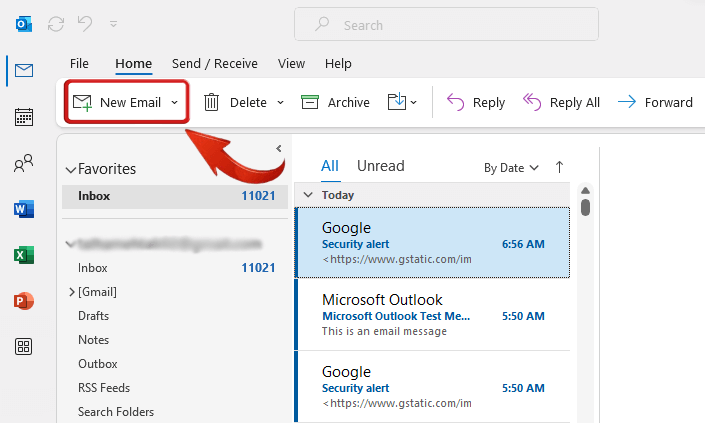Collapse the folder pane arrow
The height and width of the screenshot is (423, 705).
pyautogui.click(x=279, y=148)
